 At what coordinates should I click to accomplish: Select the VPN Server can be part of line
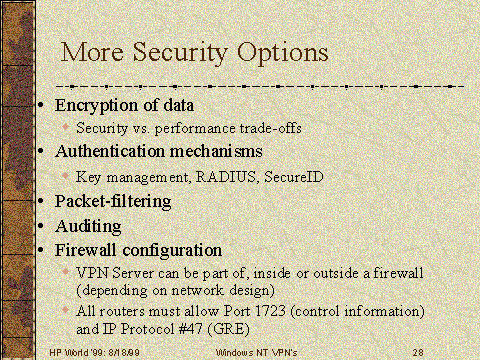tap(250, 273)
